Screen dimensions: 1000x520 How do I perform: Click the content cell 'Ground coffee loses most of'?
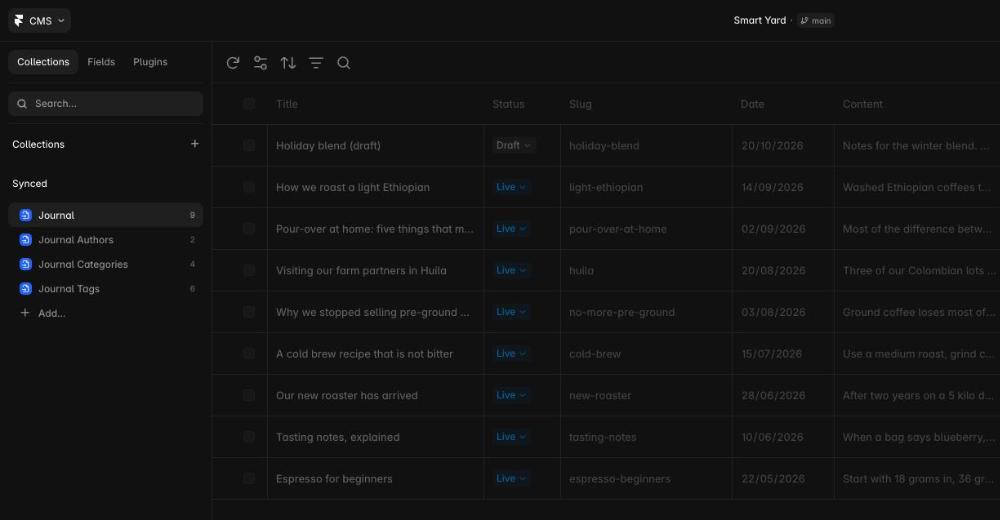pyautogui.click(x=919, y=312)
